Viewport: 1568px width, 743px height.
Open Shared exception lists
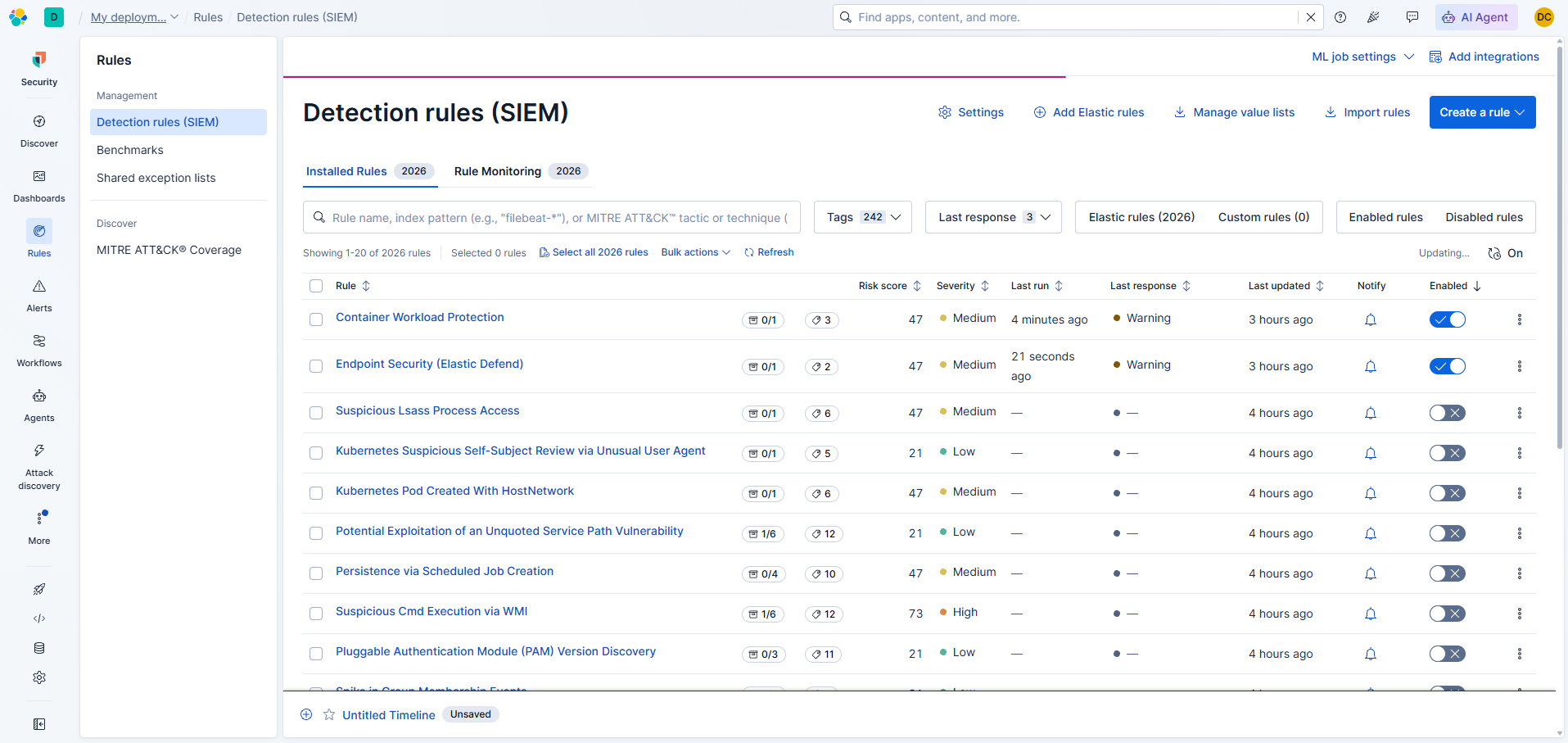[156, 178]
